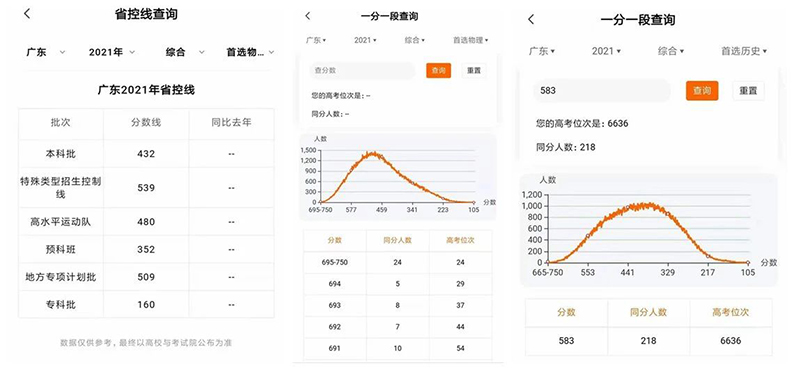Open 首选物... subject dropdown in 省控线查询
Viewport: 794px width, 370px height.
[x=250, y=52]
